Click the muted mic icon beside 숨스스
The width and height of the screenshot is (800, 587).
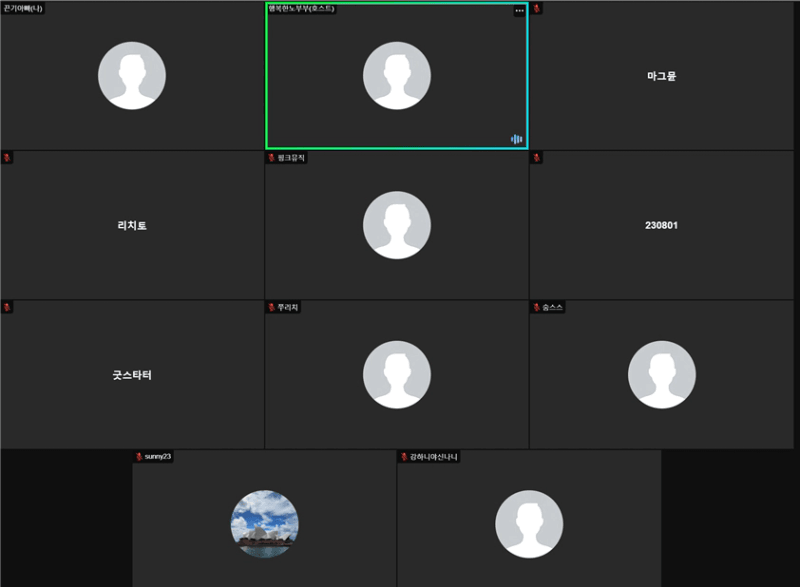536,307
